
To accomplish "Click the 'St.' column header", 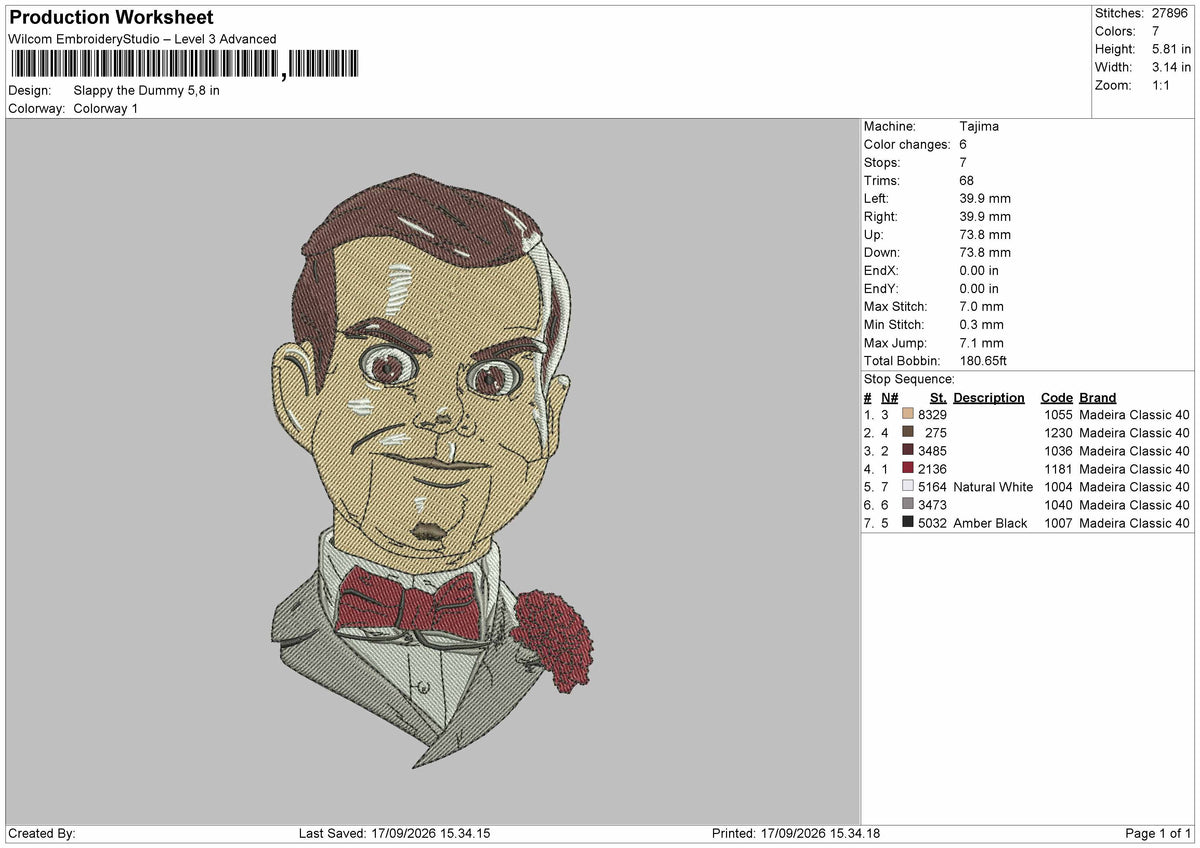I will tap(938, 397).
